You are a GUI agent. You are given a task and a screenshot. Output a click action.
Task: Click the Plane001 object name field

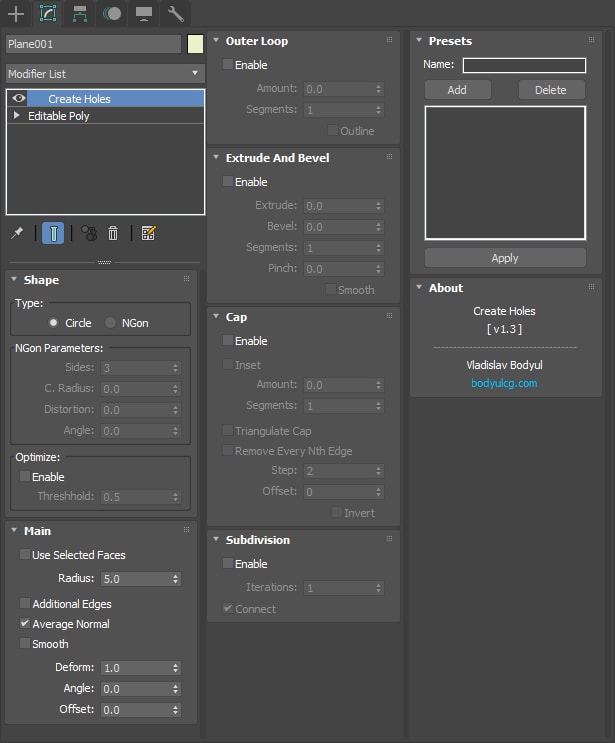(x=93, y=44)
